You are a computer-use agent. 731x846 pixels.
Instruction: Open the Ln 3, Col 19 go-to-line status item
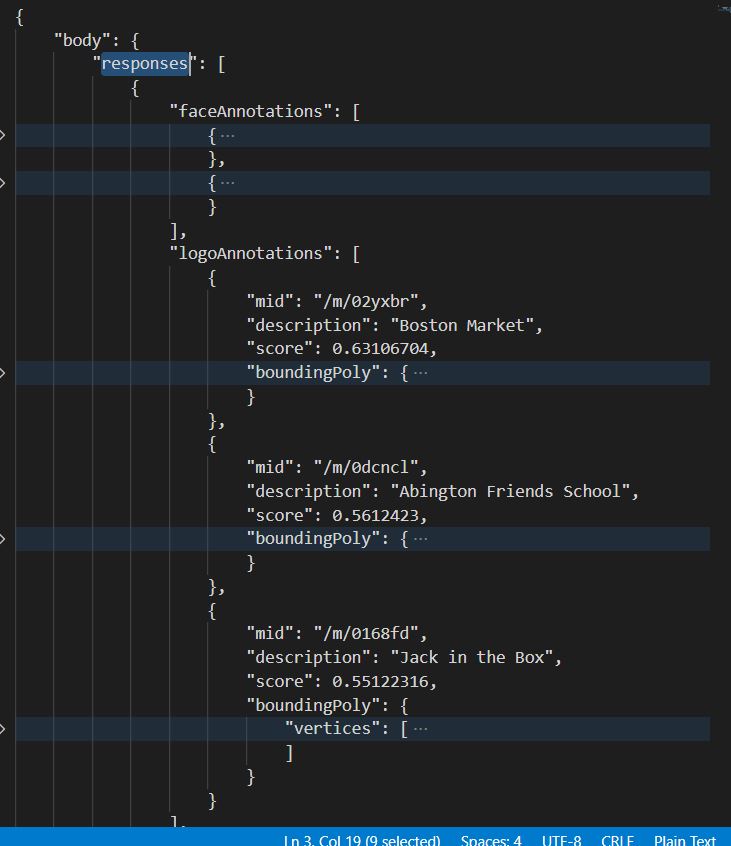click(361, 840)
